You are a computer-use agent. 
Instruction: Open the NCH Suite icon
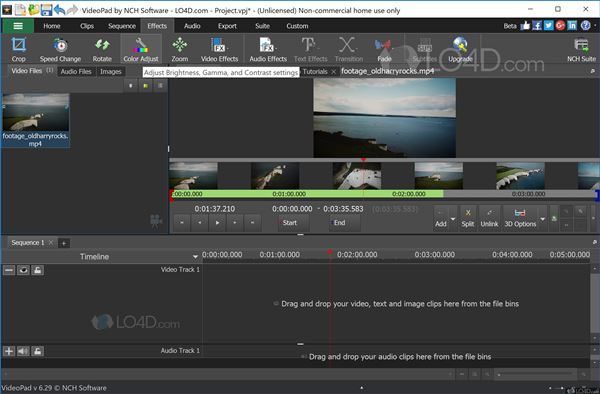pos(581,49)
